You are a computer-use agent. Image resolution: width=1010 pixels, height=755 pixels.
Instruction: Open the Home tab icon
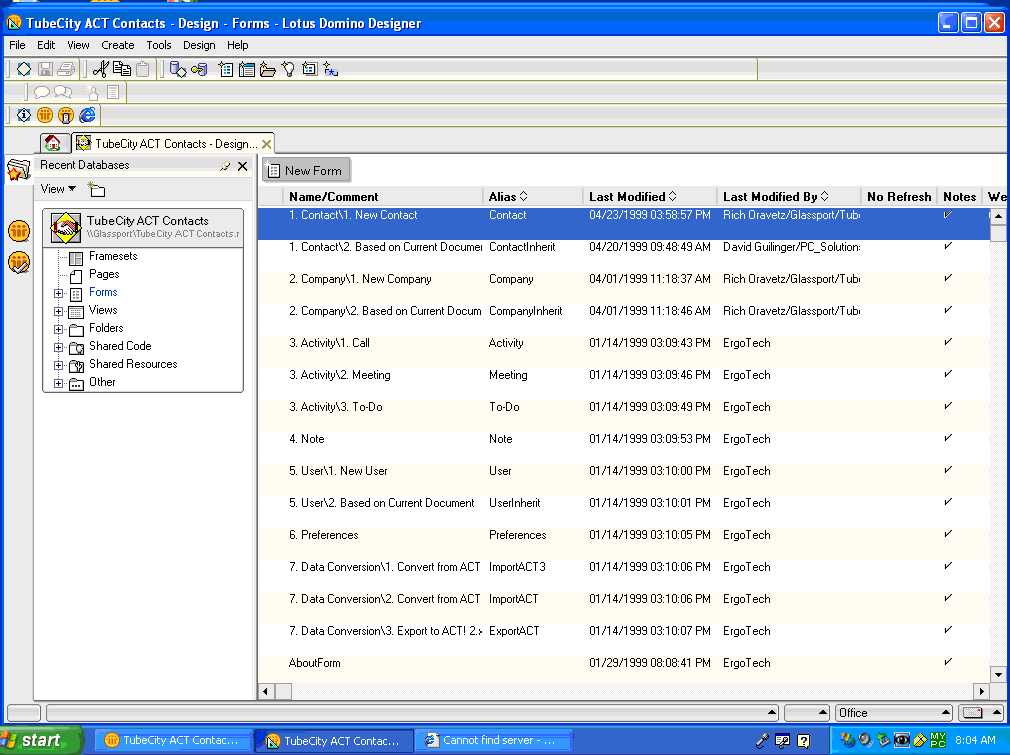(x=53, y=143)
